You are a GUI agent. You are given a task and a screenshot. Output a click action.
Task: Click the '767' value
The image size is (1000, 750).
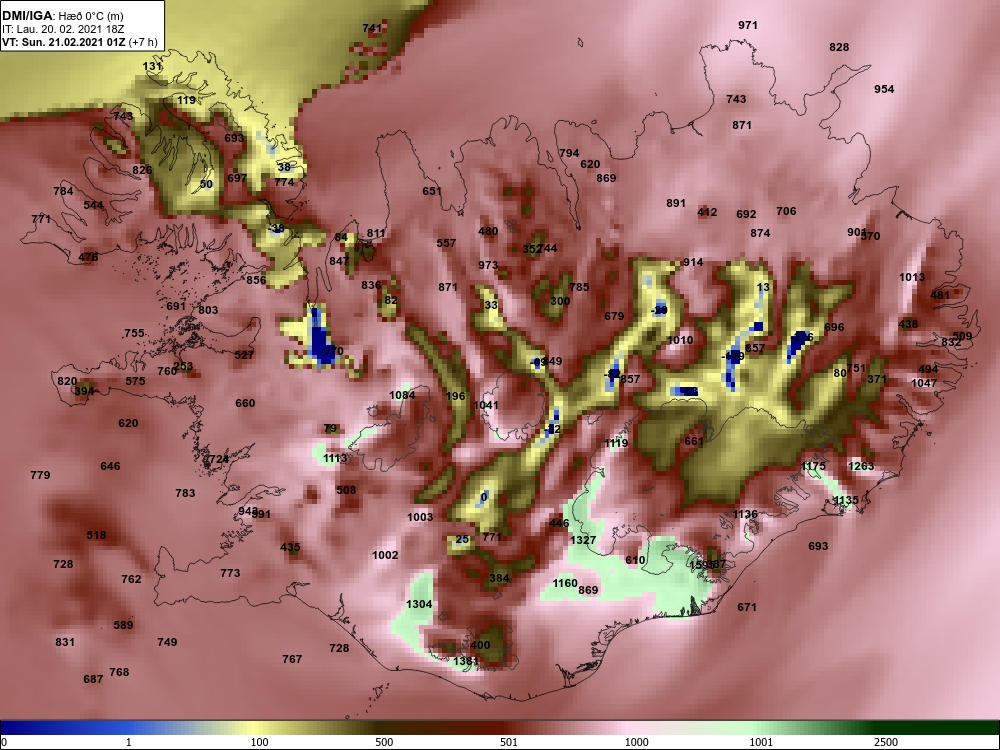(x=292, y=659)
